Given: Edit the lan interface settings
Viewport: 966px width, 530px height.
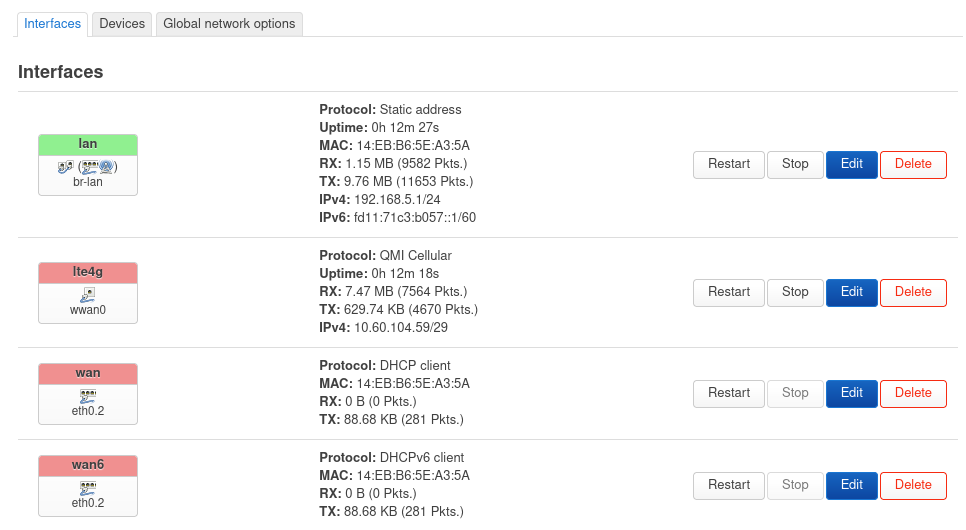Looking at the screenshot, I should [851, 165].
